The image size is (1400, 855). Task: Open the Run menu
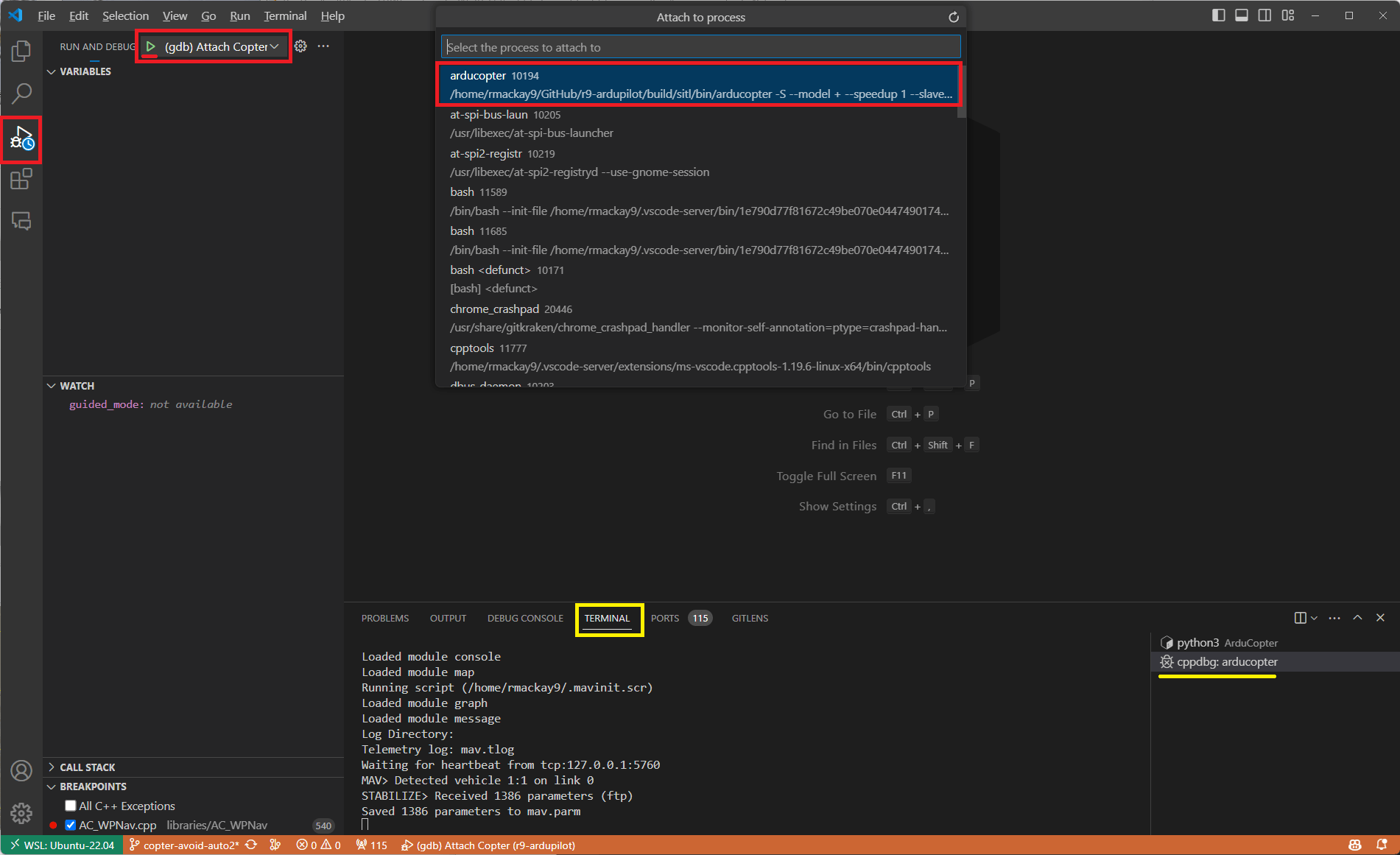[239, 15]
